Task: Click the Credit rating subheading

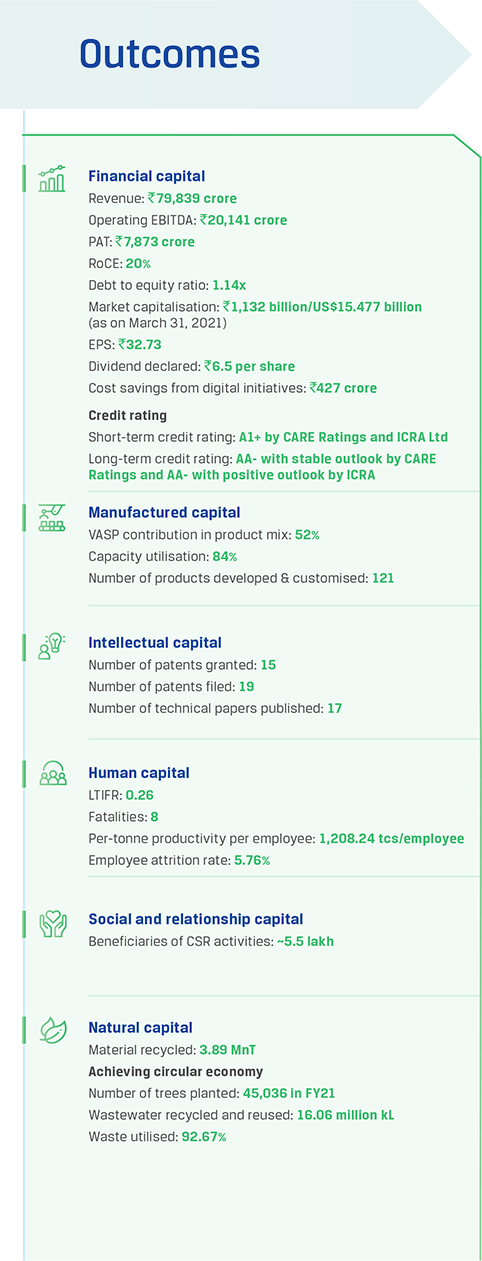Action: pyautogui.click(x=127, y=415)
